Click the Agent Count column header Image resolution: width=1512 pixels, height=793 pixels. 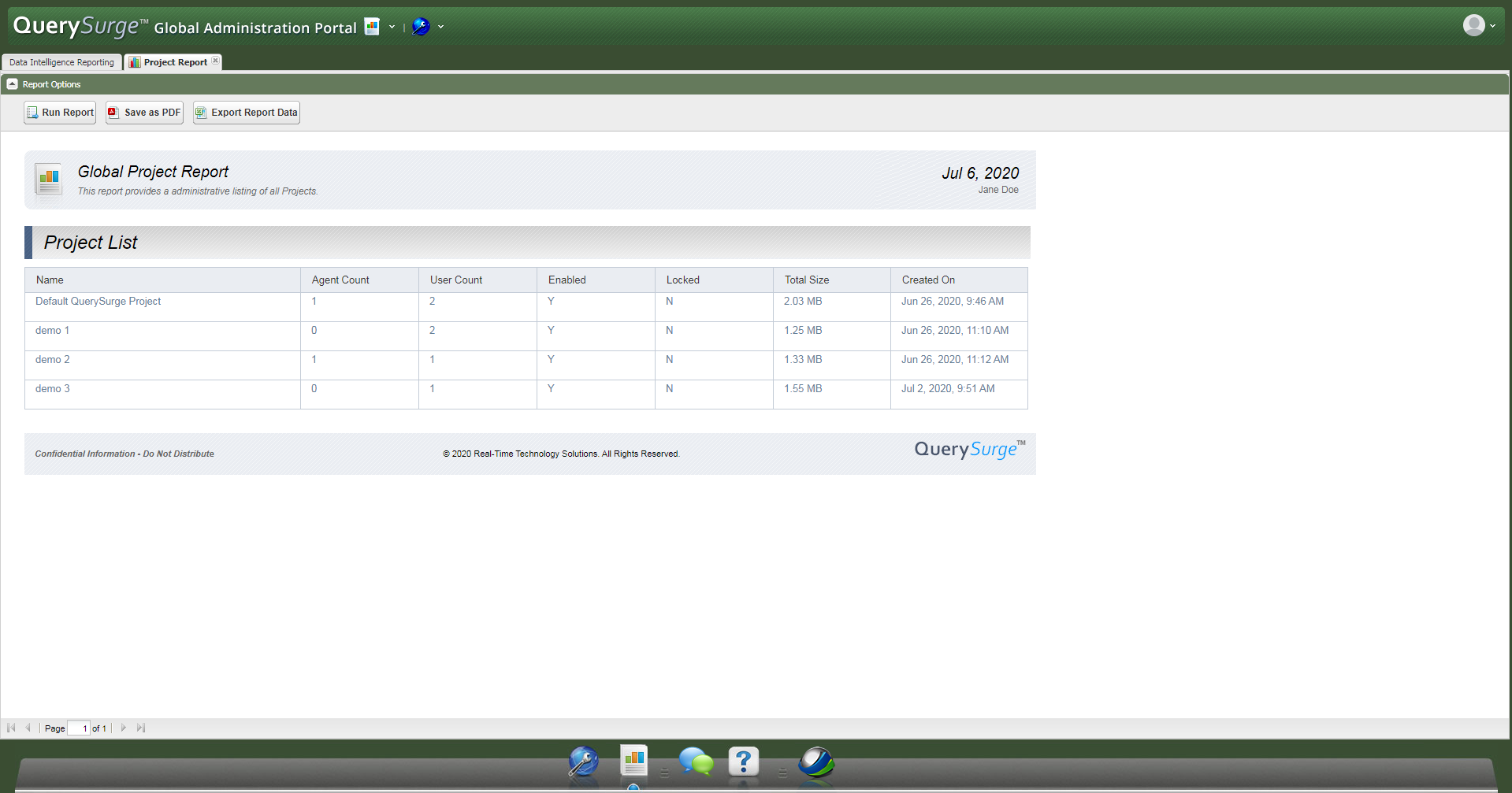pos(359,280)
